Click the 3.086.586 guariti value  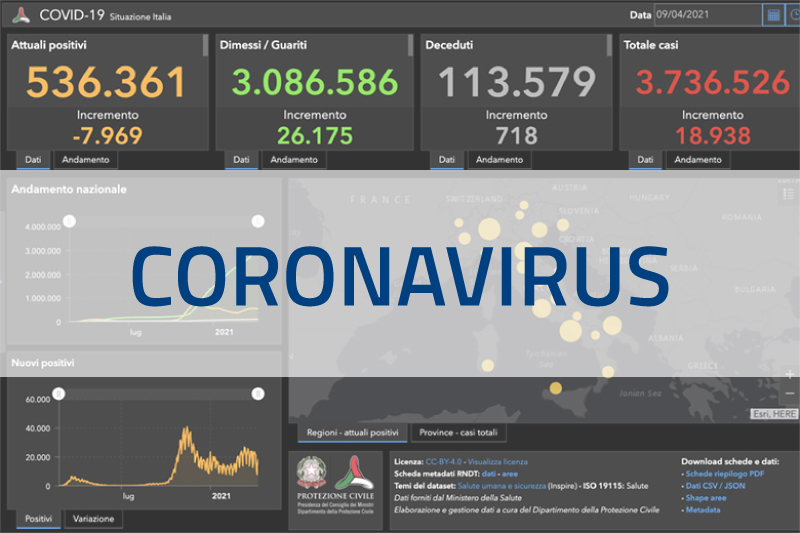315,82
